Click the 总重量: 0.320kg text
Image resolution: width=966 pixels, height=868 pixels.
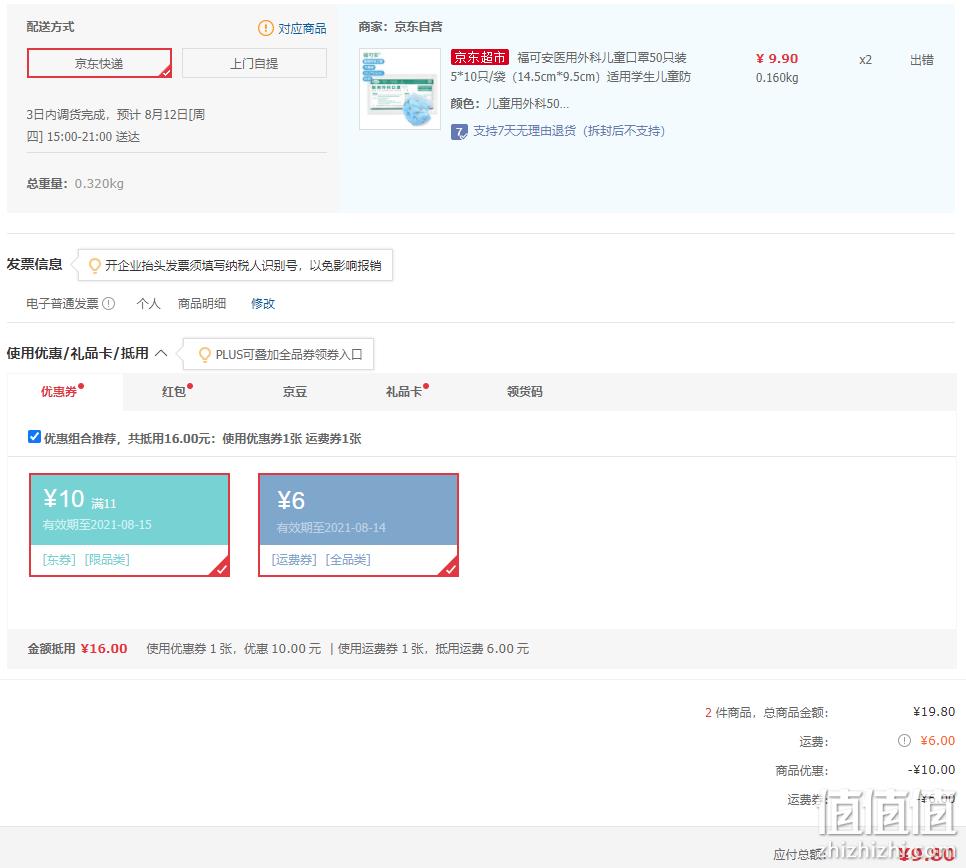coord(75,184)
